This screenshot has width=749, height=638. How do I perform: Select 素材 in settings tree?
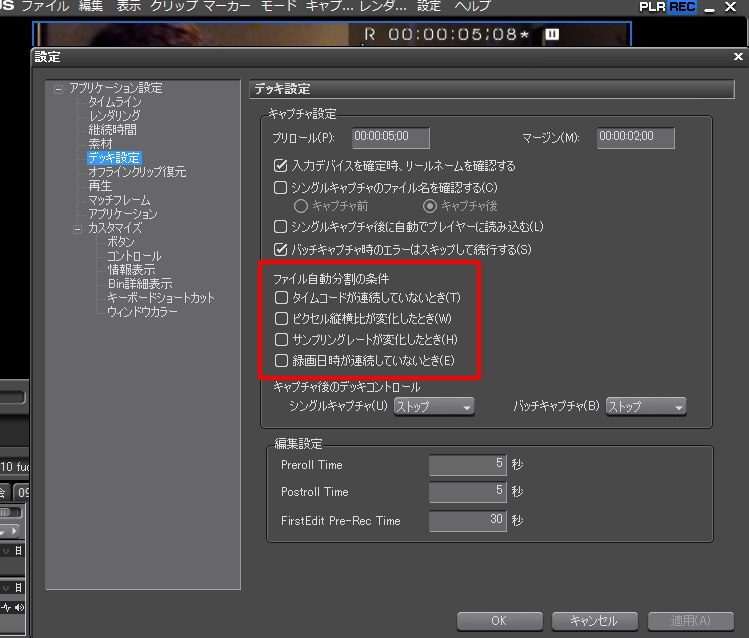click(x=100, y=144)
